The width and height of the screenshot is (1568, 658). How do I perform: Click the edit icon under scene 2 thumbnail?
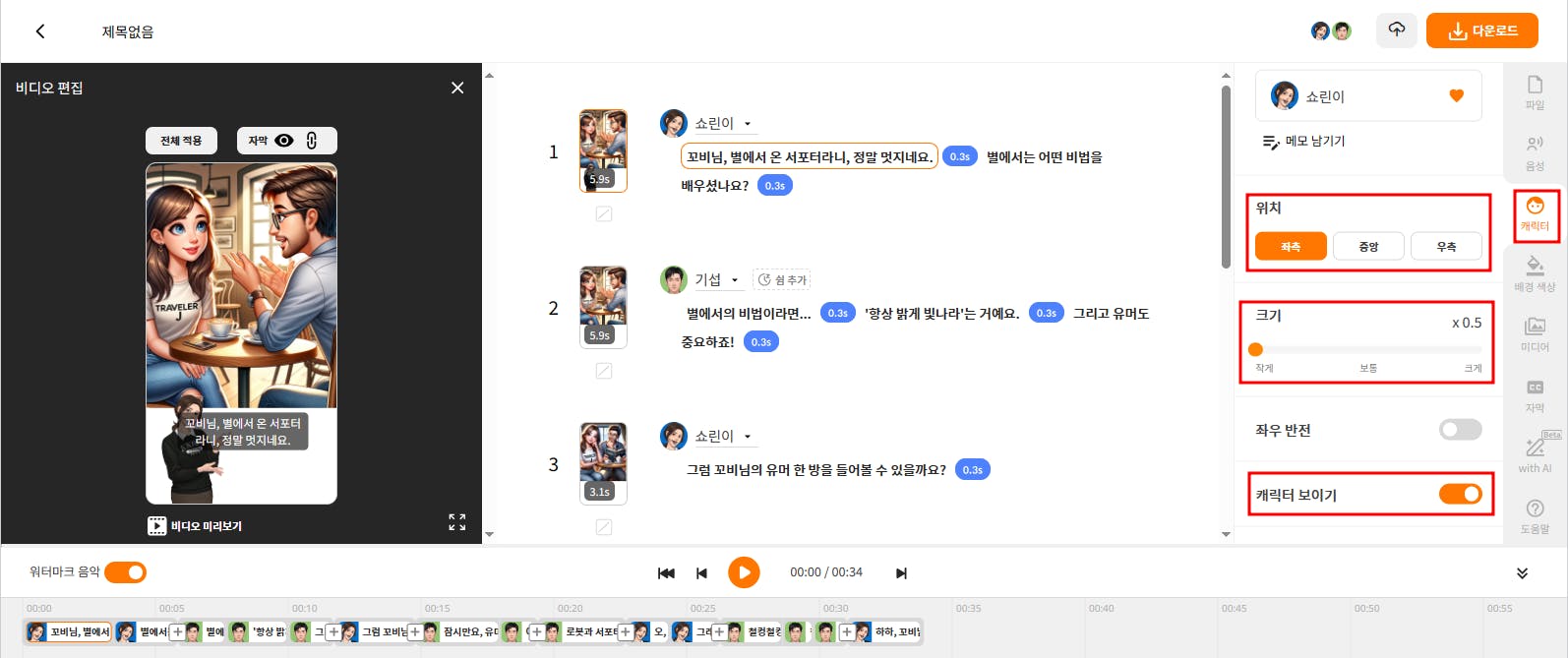(x=604, y=371)
